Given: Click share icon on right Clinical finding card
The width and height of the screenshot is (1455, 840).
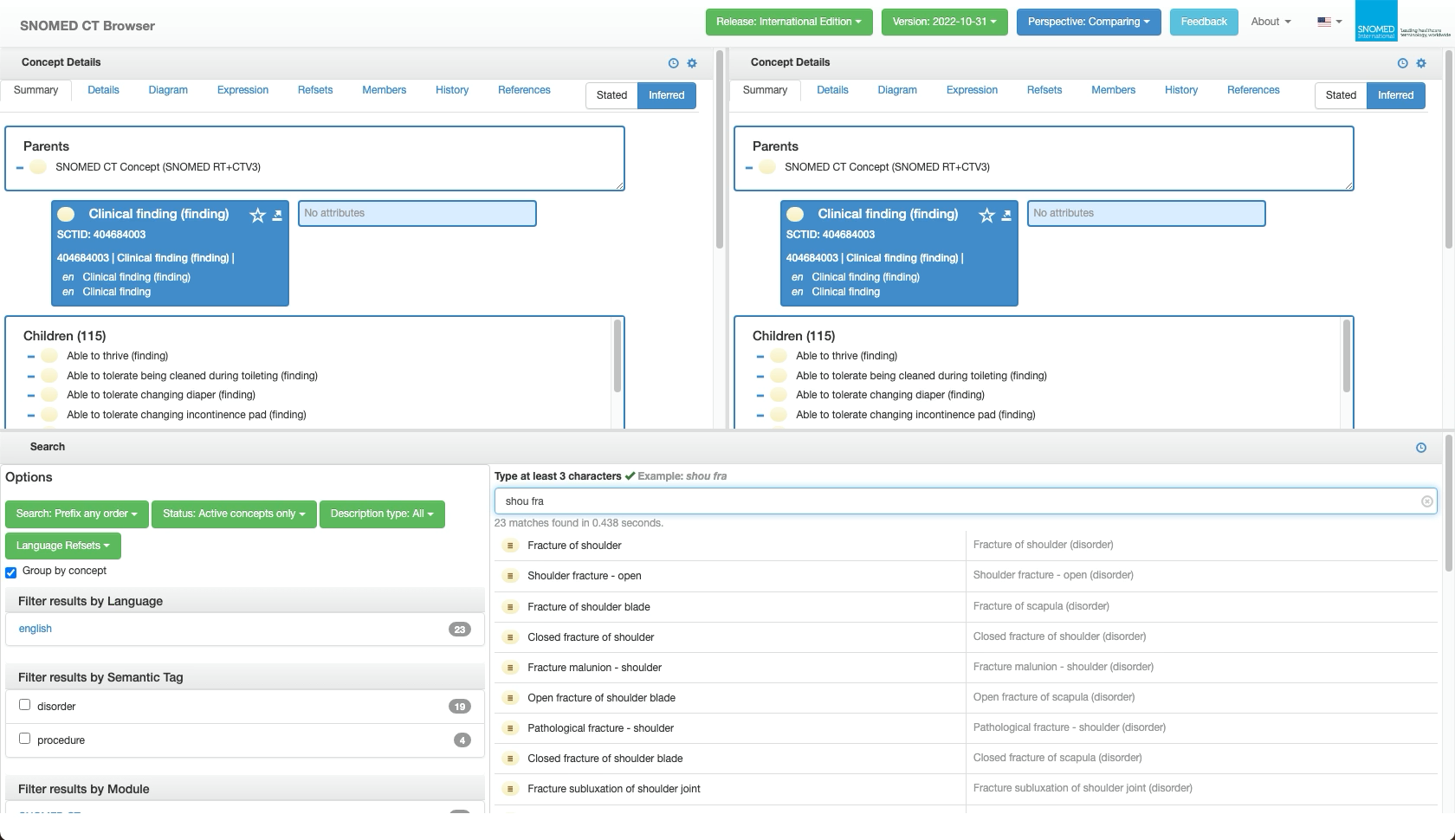Looking at the screenshot, I should tap(1006, 216).
